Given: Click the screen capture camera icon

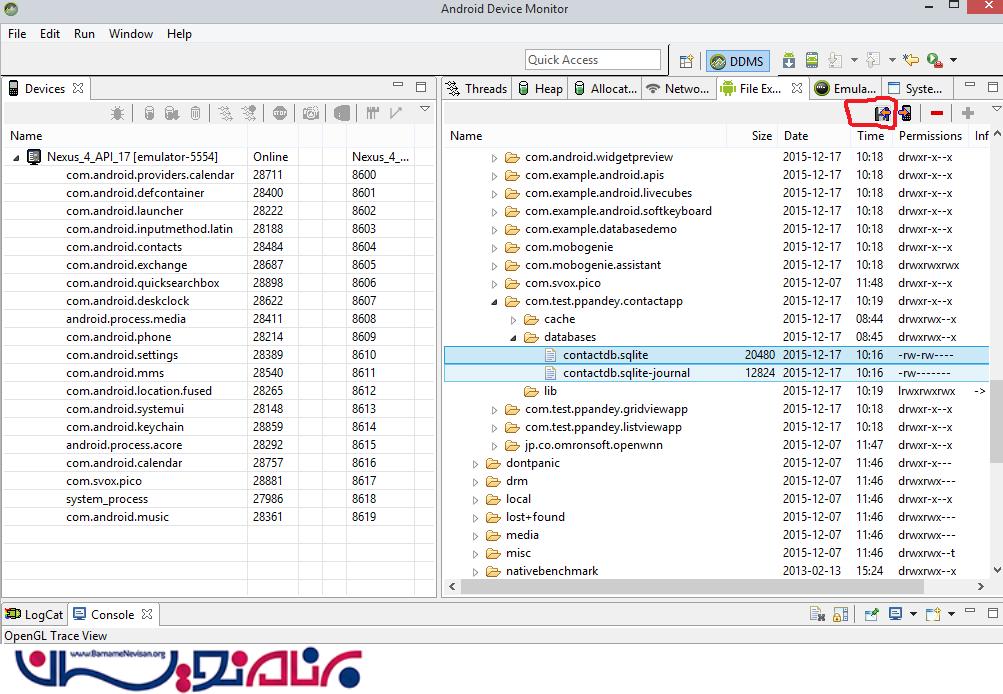Looking at the screenshot, I should 311,114.
